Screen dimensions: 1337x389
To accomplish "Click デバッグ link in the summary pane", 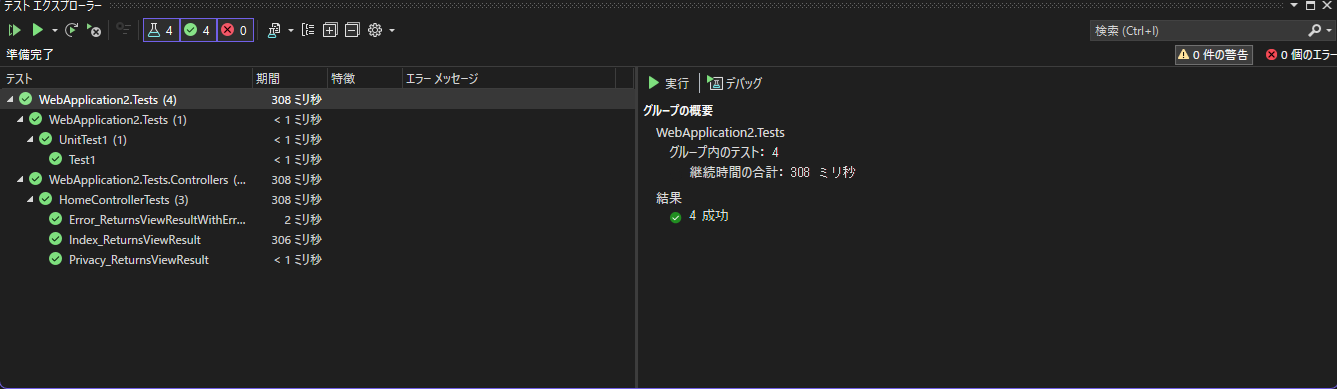I will (x=735, y=83).
